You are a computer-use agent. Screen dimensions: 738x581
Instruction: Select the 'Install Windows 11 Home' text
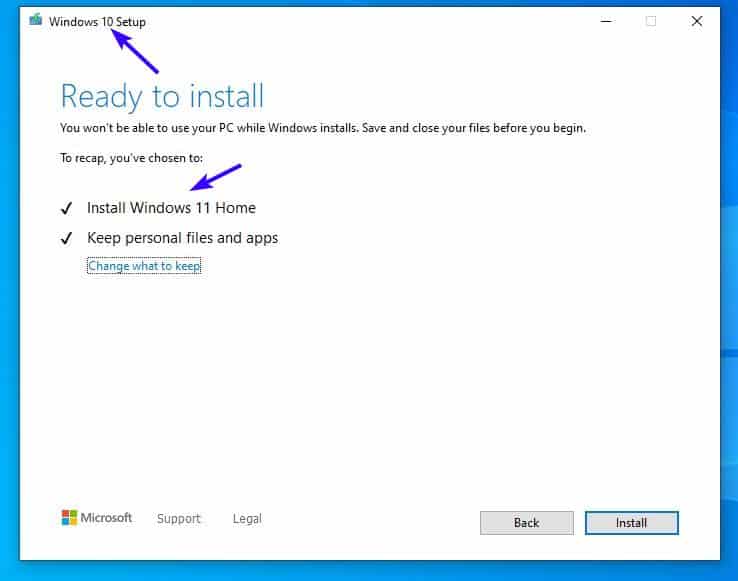171,208
